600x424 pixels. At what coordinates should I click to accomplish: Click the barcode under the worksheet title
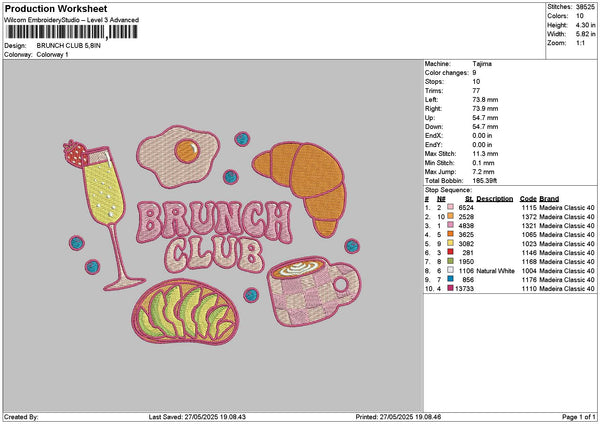(71, 32)
